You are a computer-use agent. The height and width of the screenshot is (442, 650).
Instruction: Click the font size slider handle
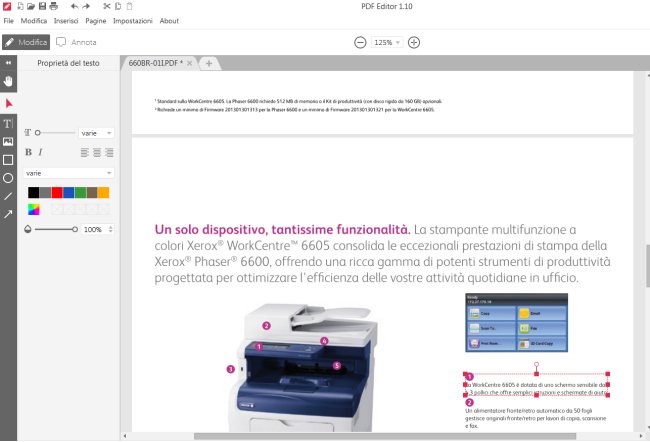coord(38,133)
